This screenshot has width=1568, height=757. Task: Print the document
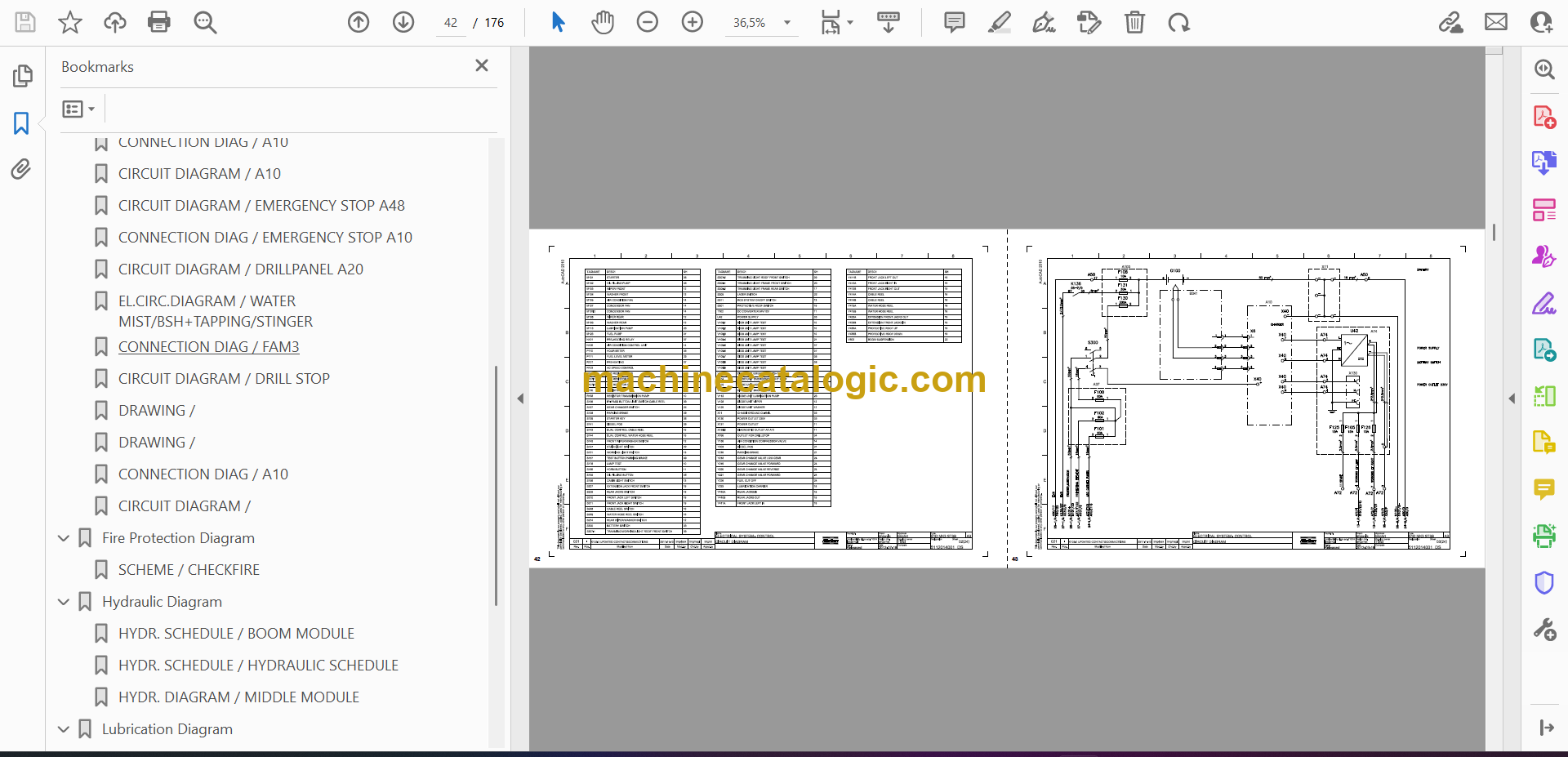click(x=159, y=22)
